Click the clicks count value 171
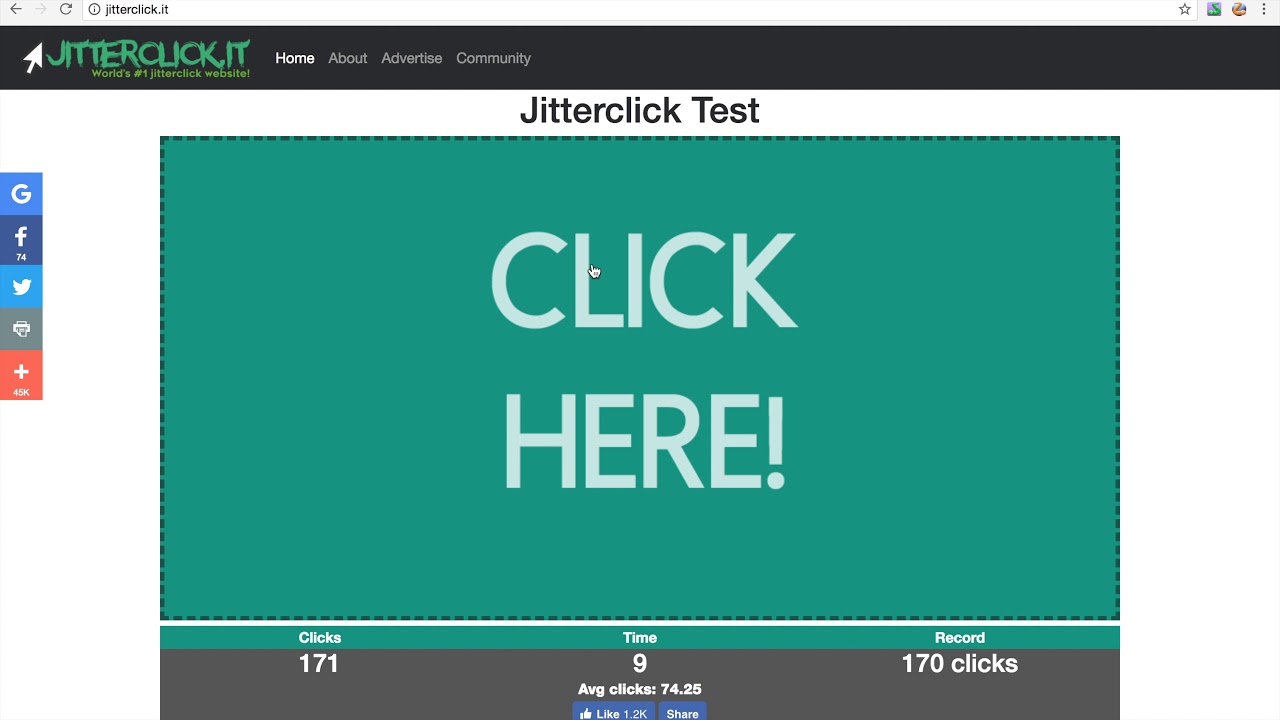 point(319,664)
